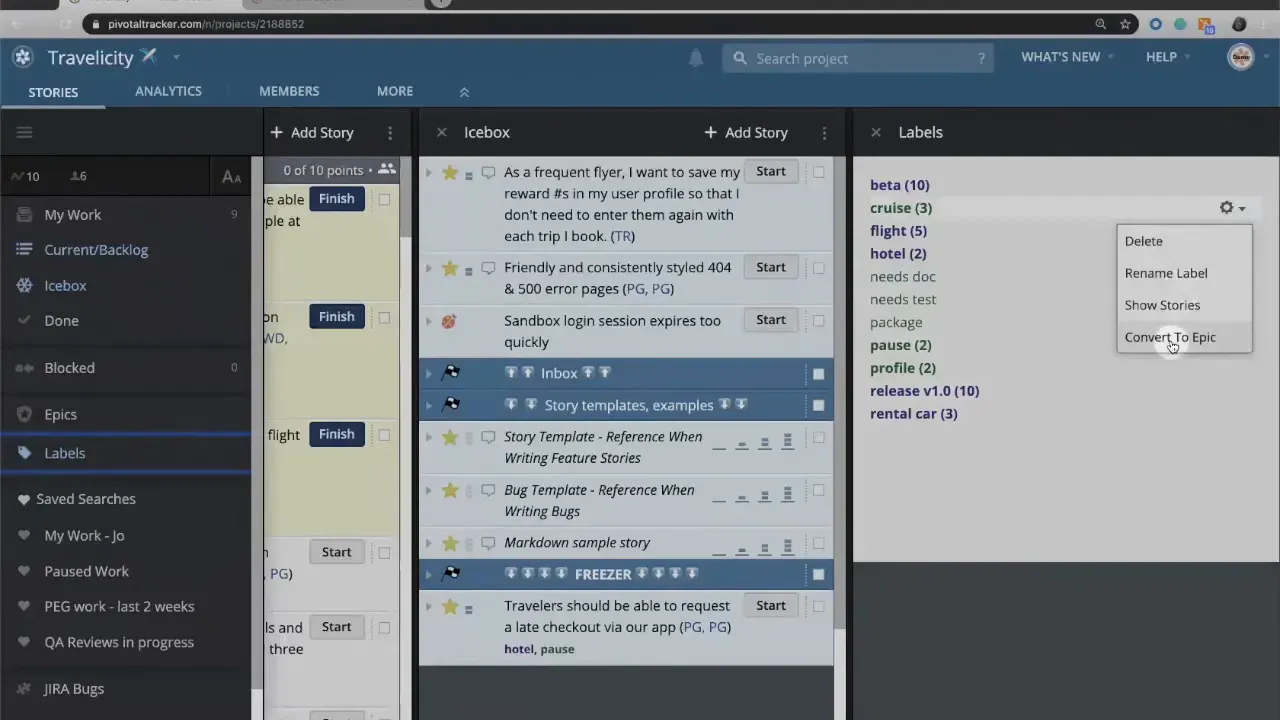
Task: Toggle the checkbox on the FREEZER epic row
Action: pos(818,573)
